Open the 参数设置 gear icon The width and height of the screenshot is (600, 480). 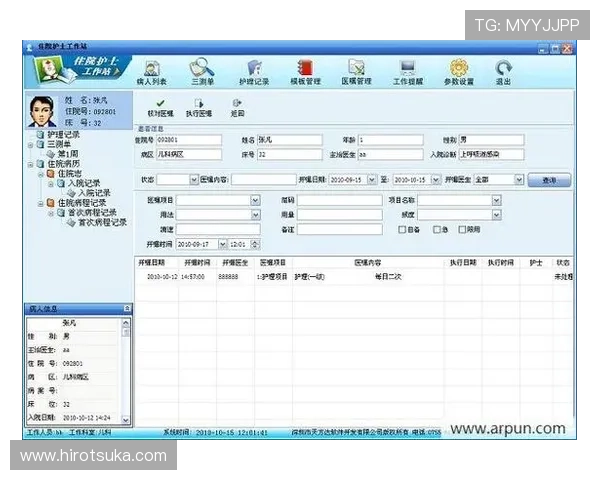[459, 72]
